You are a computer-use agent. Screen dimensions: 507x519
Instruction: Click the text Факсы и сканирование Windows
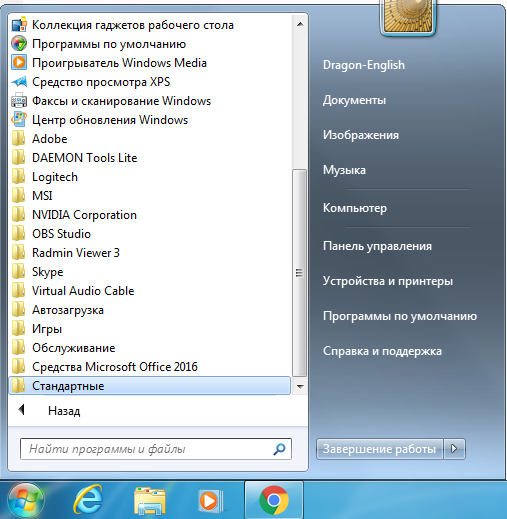[121, 101]
